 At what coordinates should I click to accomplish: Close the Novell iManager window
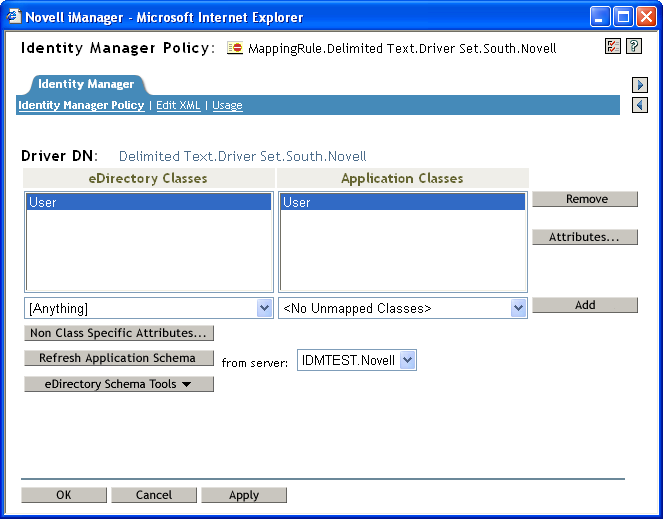[647, 17]
